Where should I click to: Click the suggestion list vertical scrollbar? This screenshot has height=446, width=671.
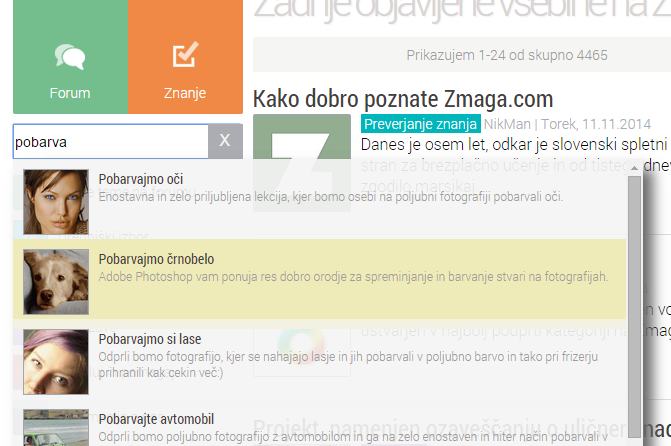(634, 300)
